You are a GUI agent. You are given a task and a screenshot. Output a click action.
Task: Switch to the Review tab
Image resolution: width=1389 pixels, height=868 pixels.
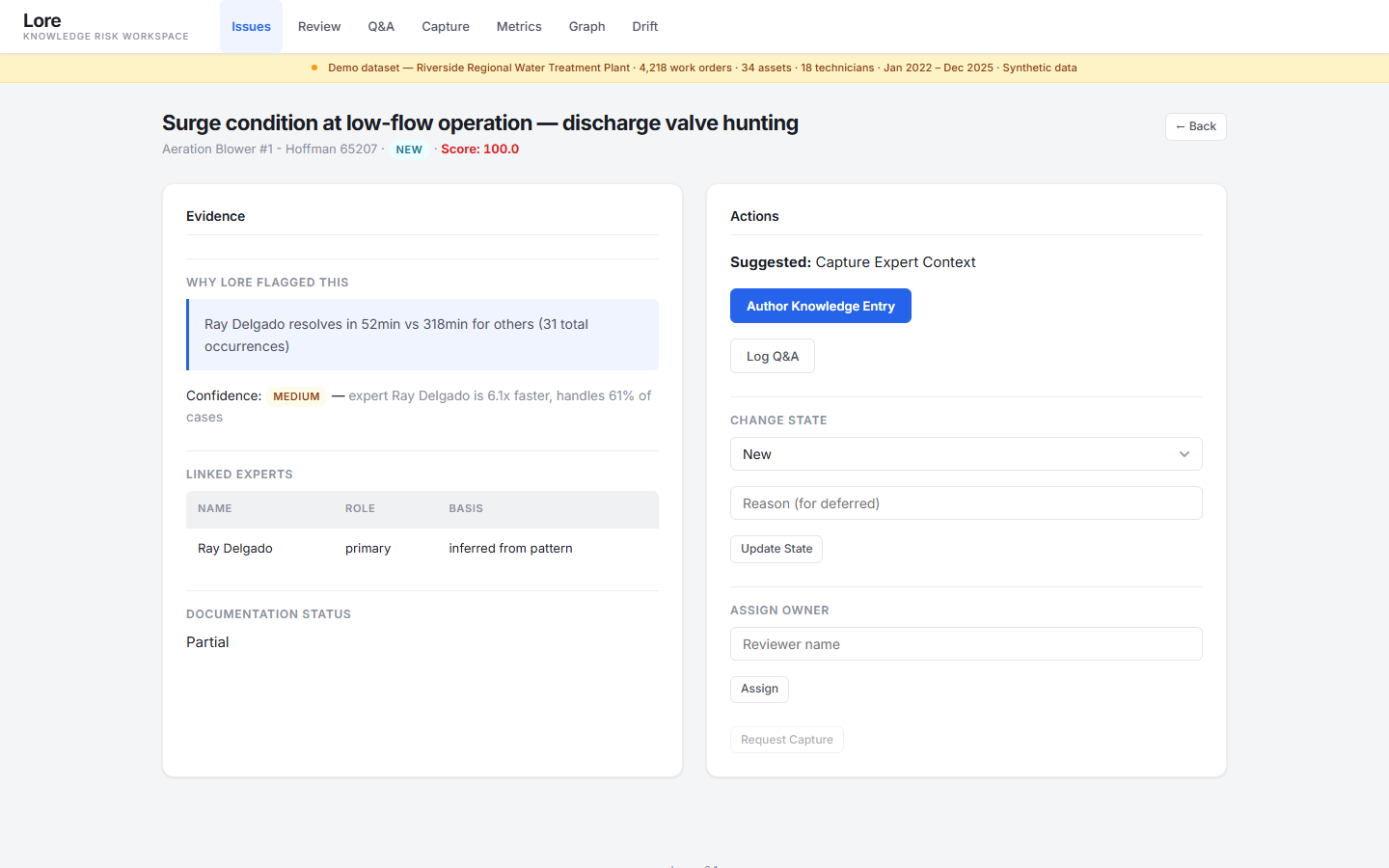click(x=318, y=26)
